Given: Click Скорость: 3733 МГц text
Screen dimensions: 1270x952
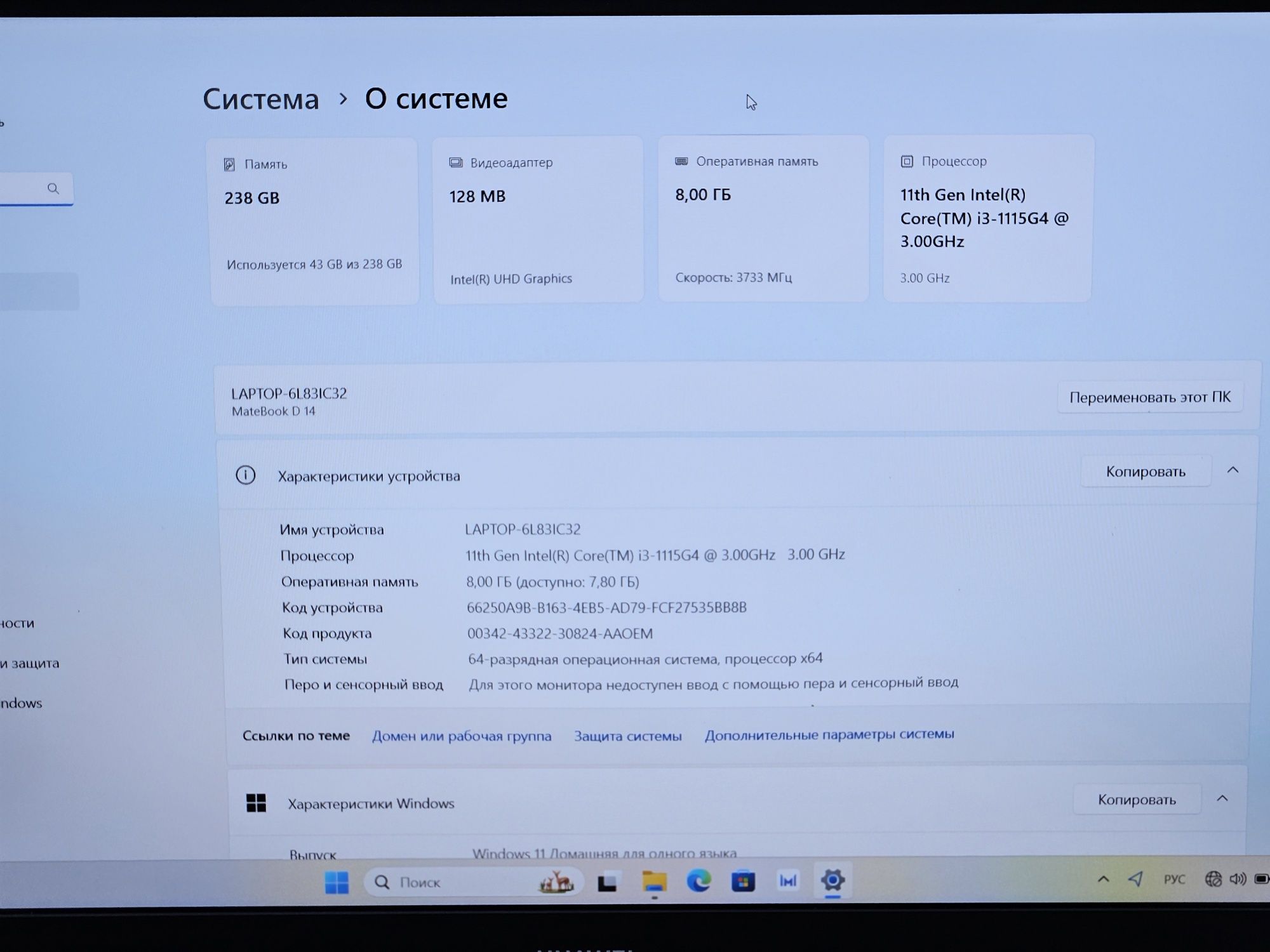Looking at the screenshot, I should (x=733, y=277).
